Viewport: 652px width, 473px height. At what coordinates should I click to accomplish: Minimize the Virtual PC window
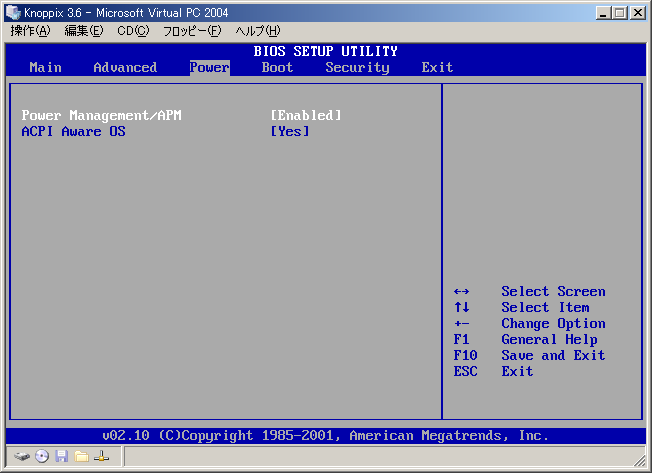(604, 12)
